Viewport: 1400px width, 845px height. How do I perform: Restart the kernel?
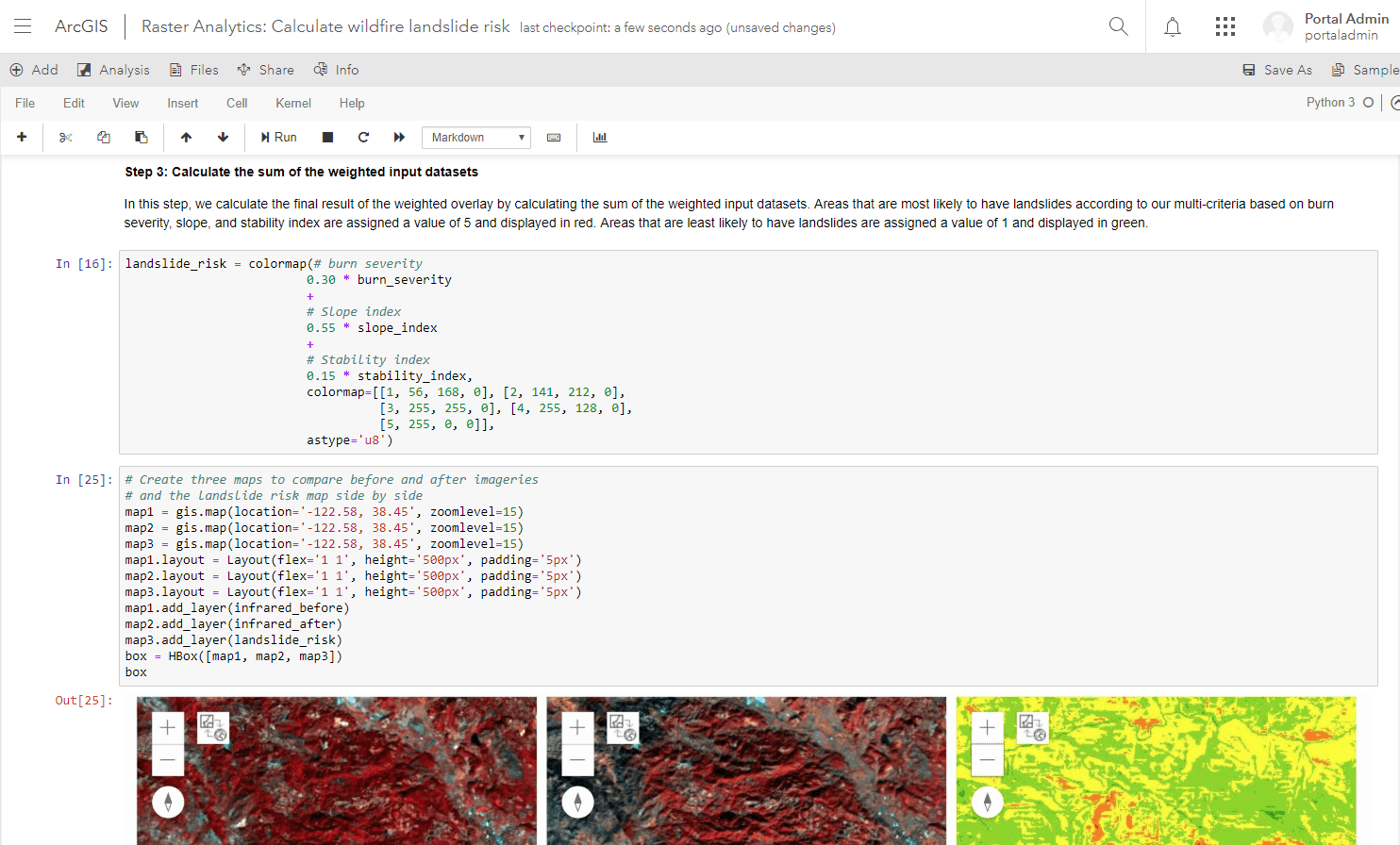tap(363, 137)
